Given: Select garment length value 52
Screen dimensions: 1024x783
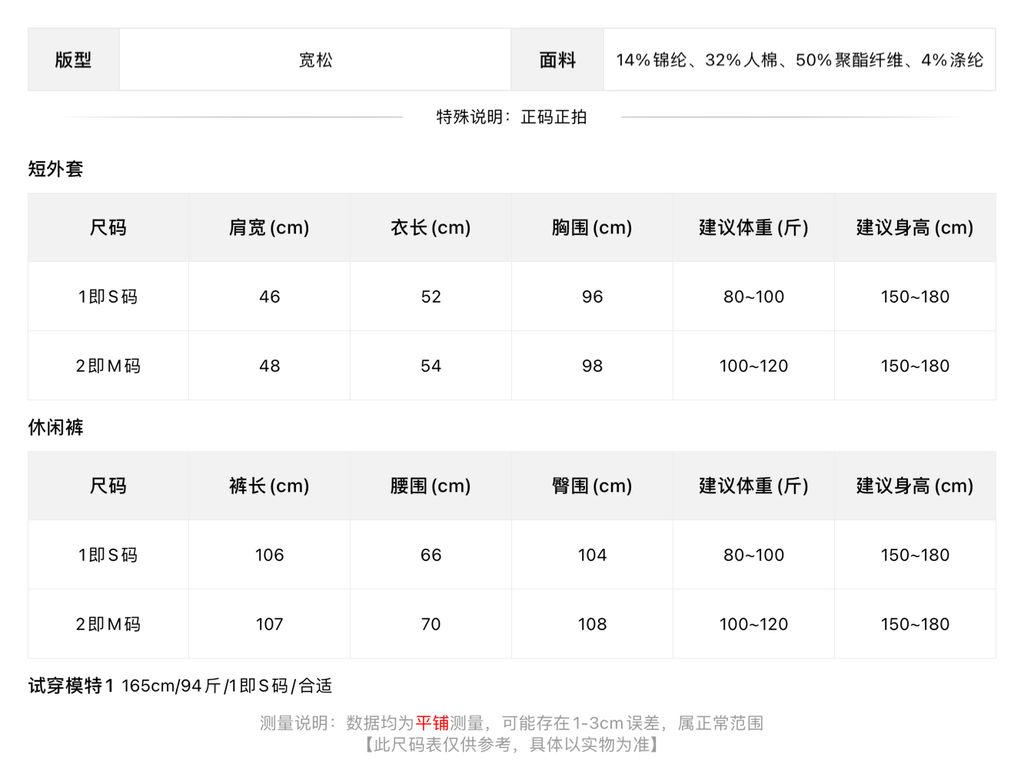Looking at the screenshot, I should tap(430, 296).
